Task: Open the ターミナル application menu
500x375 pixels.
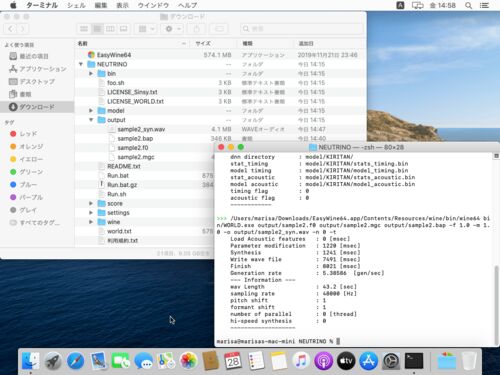Action: click(x=42, y=5)
